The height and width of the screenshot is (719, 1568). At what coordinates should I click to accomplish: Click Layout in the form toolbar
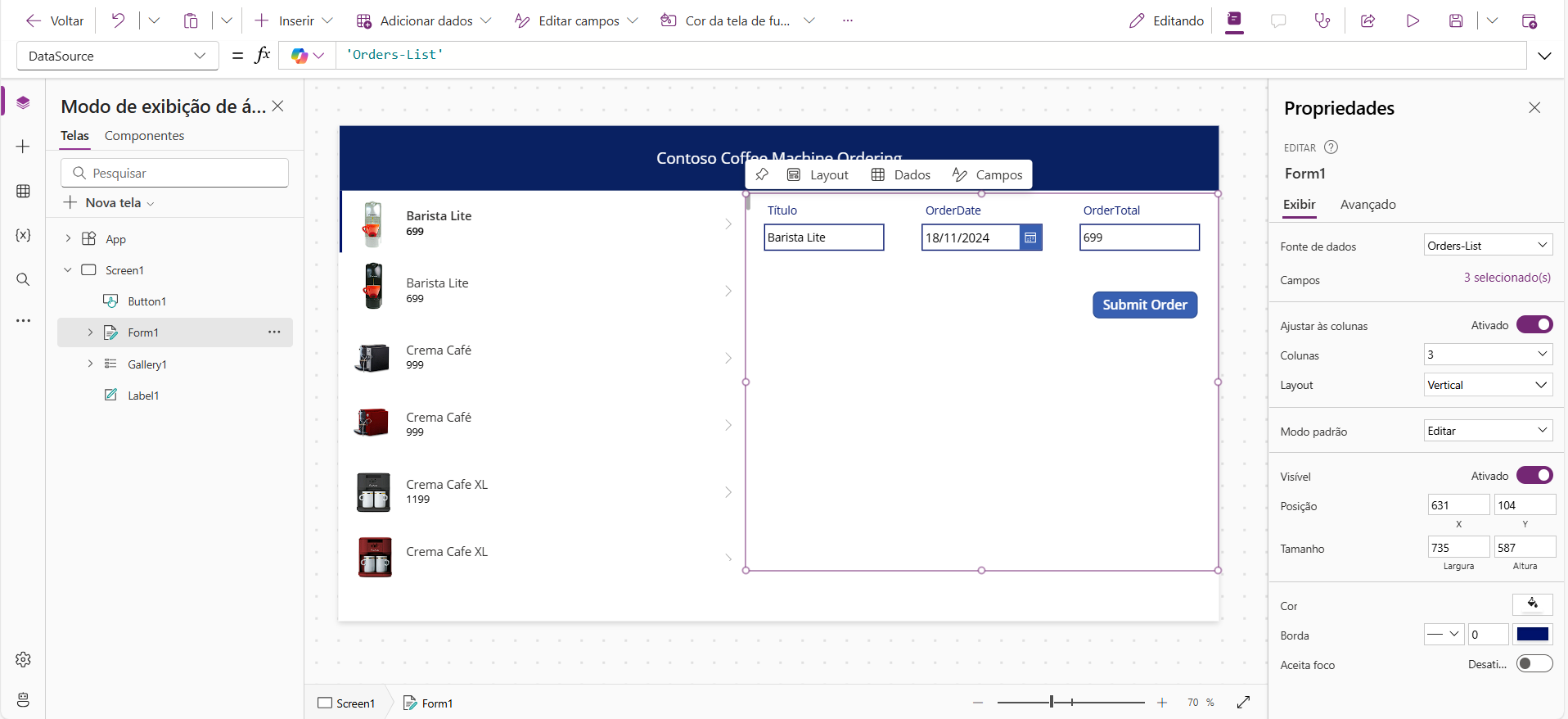tap(818, 174)
